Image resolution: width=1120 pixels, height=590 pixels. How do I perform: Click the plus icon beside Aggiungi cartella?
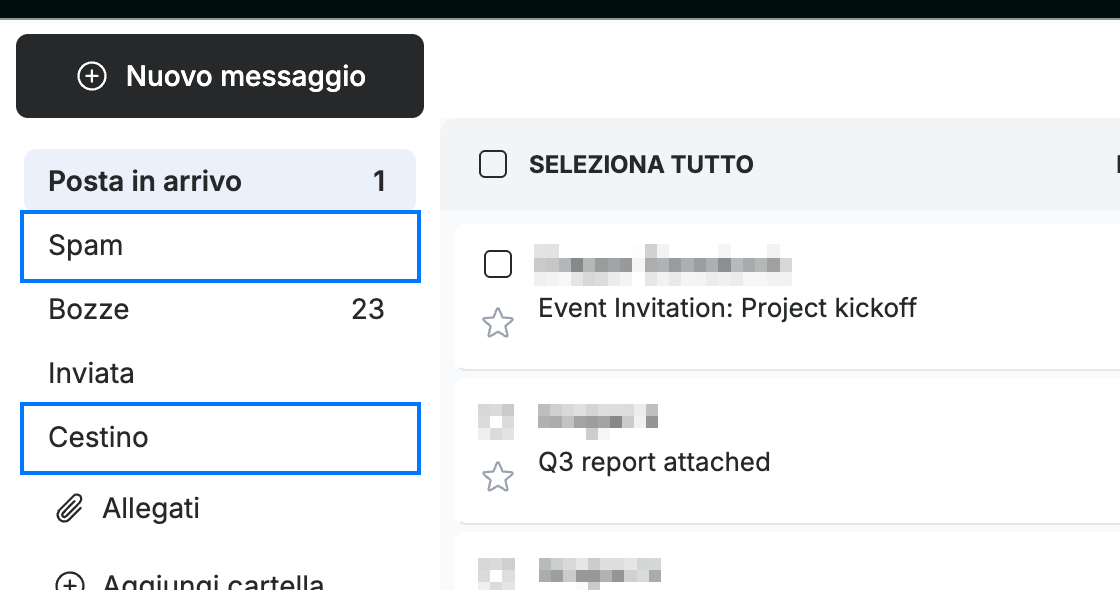click(x=70, y=581)
